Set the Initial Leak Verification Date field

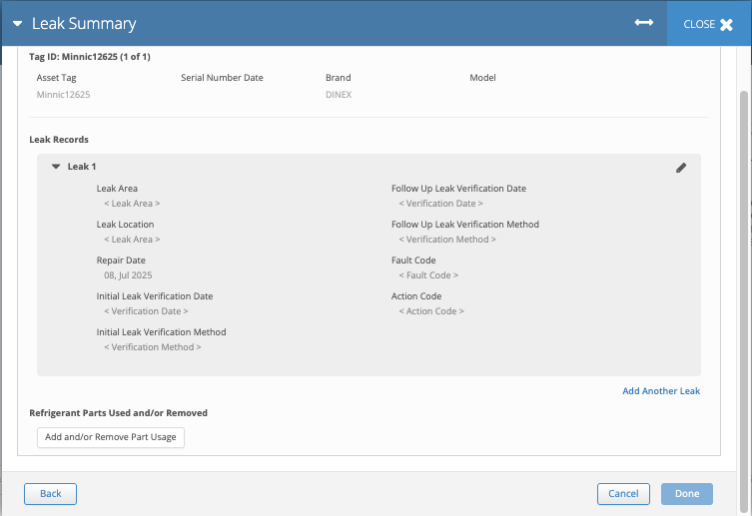(x=146, y=311)
